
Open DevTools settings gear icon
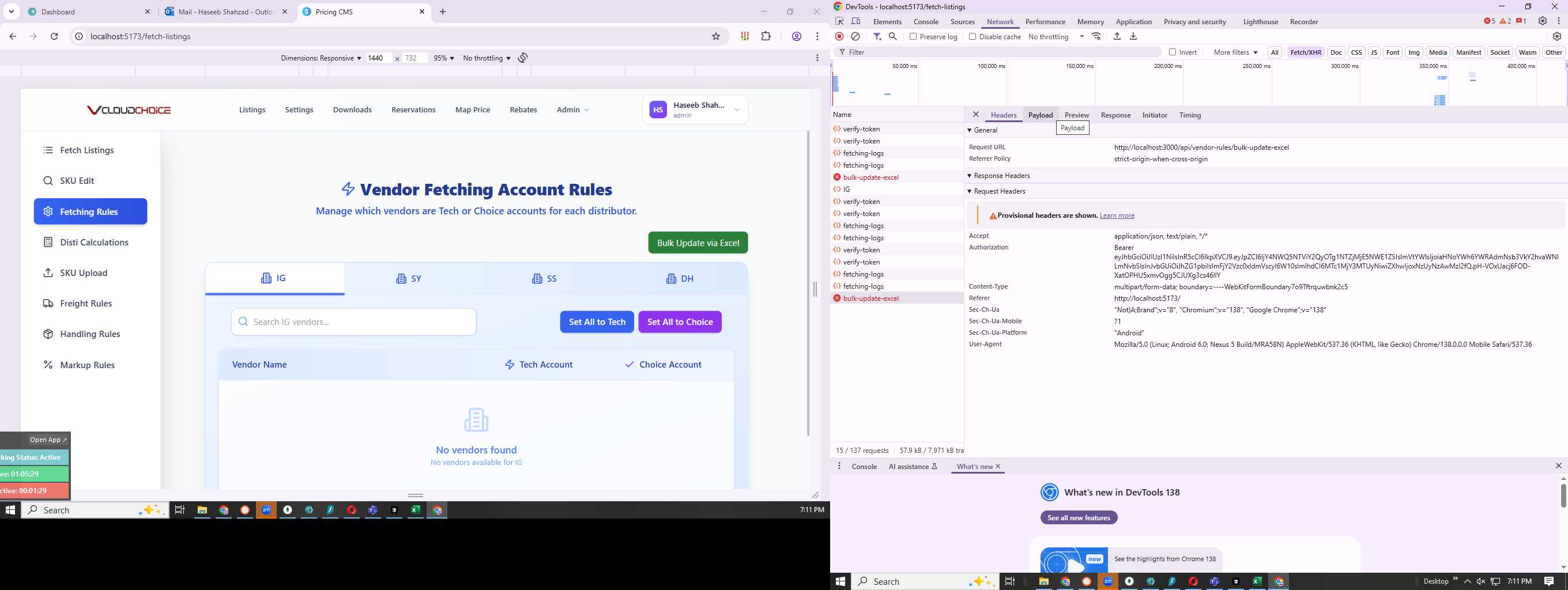(1543, 21)
